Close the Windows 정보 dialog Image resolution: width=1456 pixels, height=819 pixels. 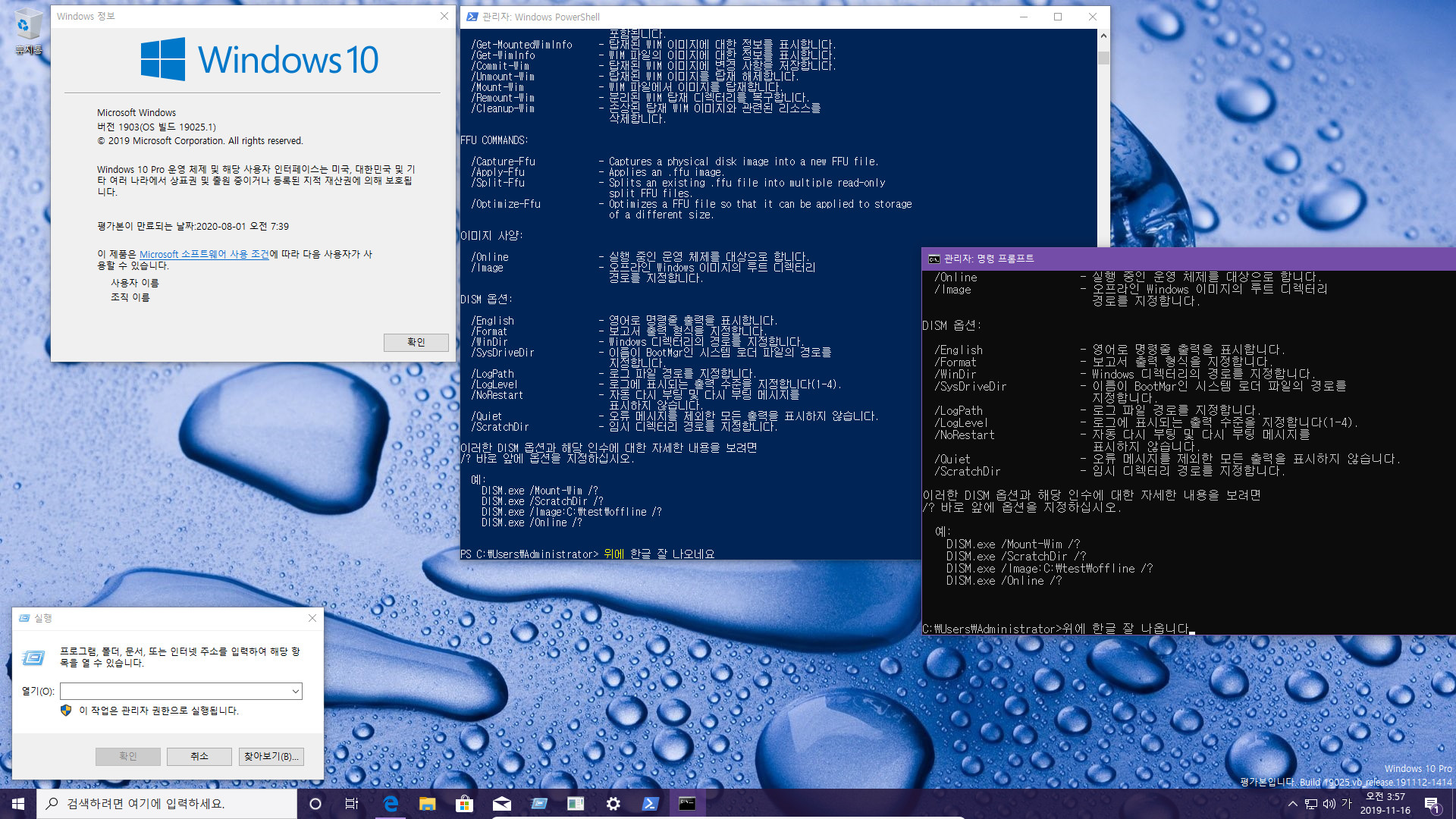(444, 16)
